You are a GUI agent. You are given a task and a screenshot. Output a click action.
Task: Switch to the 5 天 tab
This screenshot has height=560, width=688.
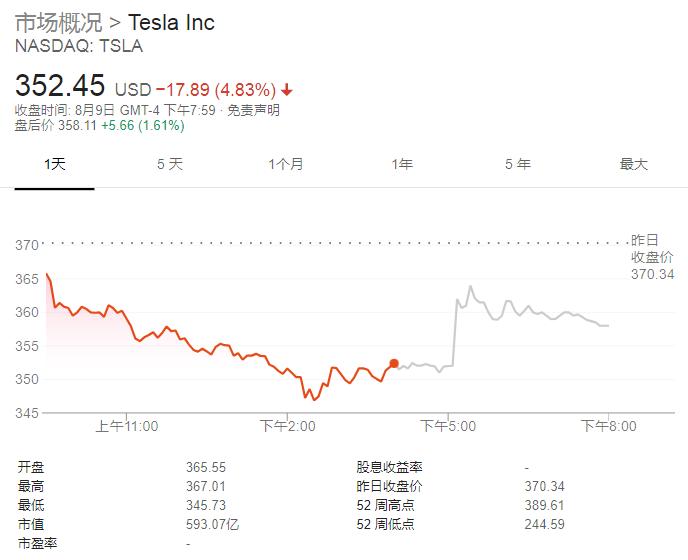pyautogui.click(x=170, y=164)
